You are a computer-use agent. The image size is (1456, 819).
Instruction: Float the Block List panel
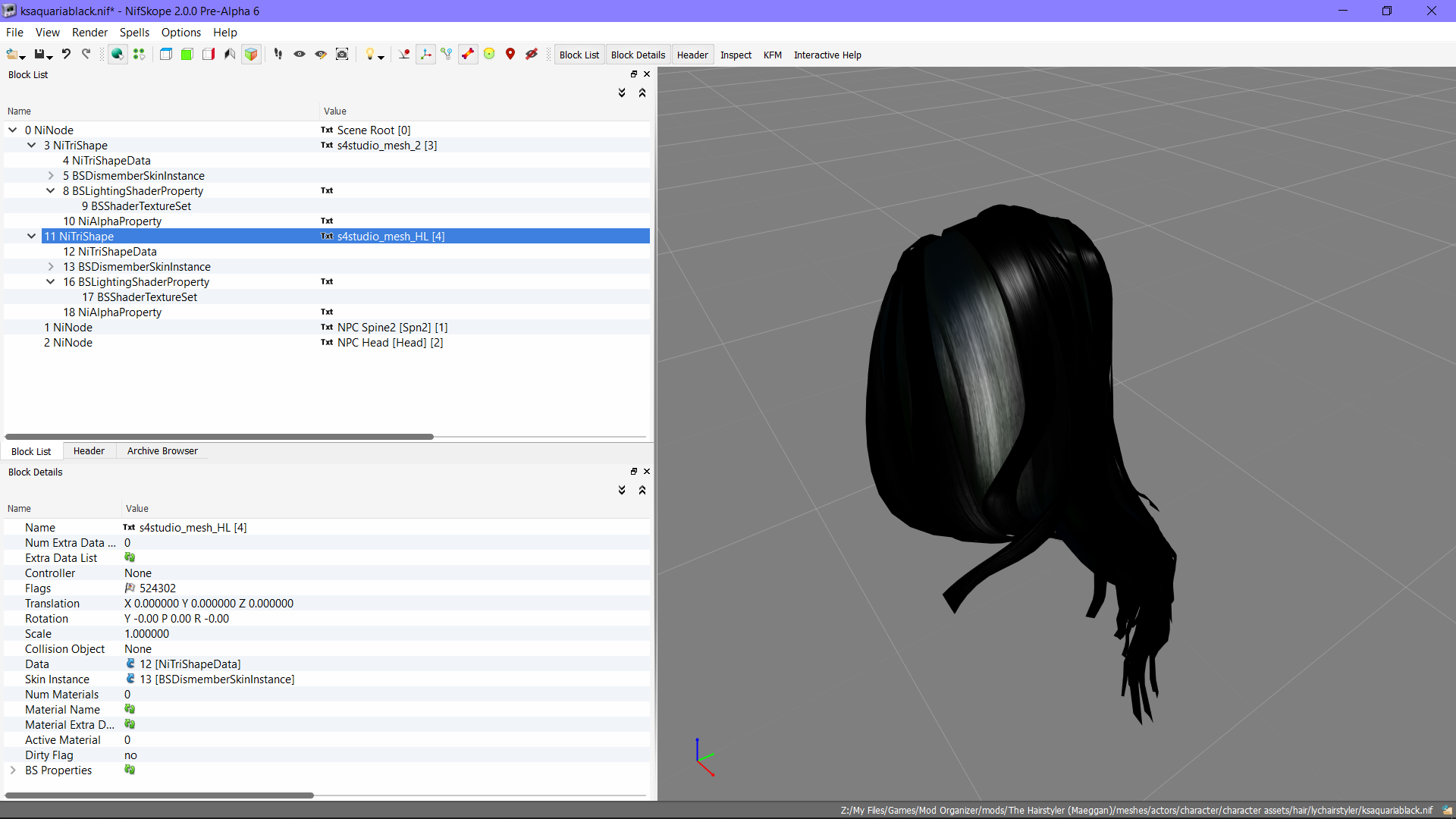[634, 74]
